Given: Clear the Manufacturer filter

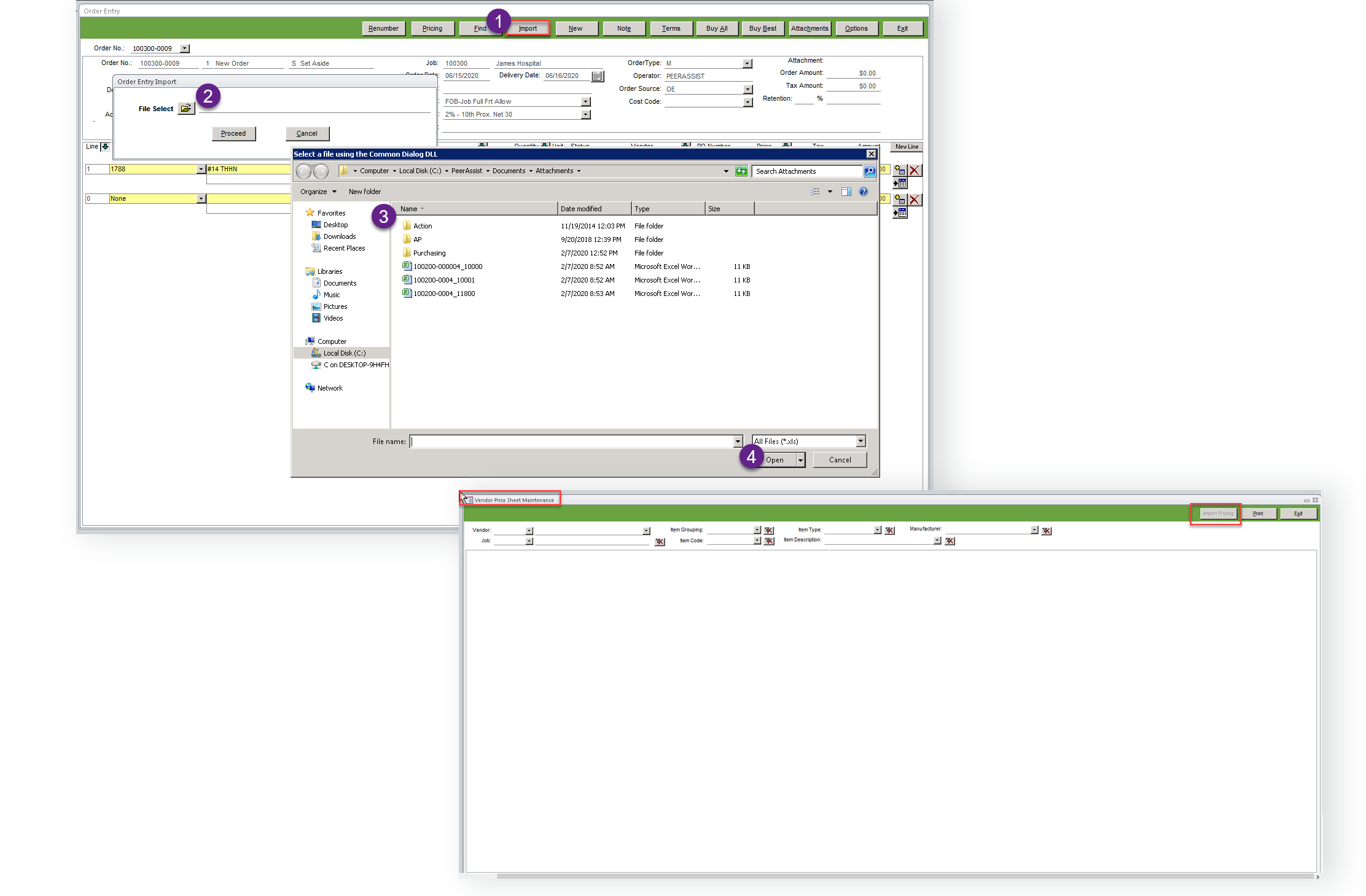Looking at the screenshot, I should 1047,531.
